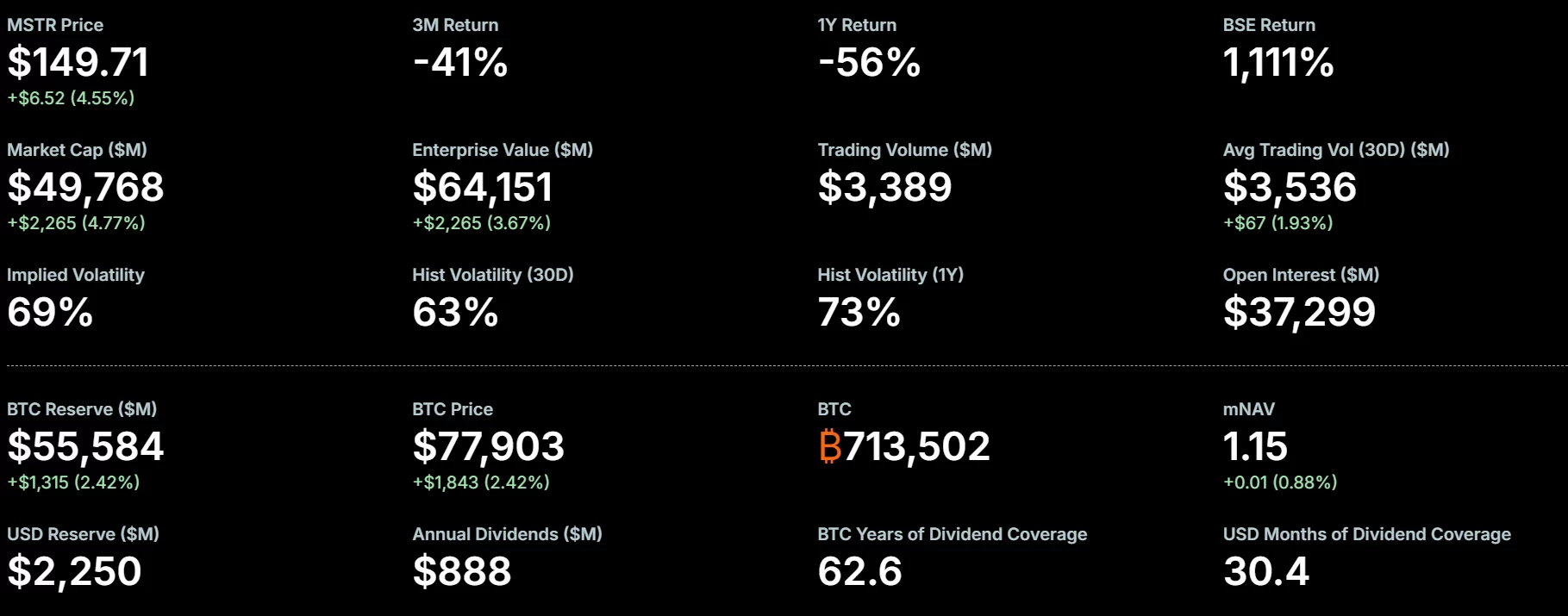Screen dimensions: 1568x616
Task: Click the BTC Reserve value $55,584
Action: coord(85,446)
